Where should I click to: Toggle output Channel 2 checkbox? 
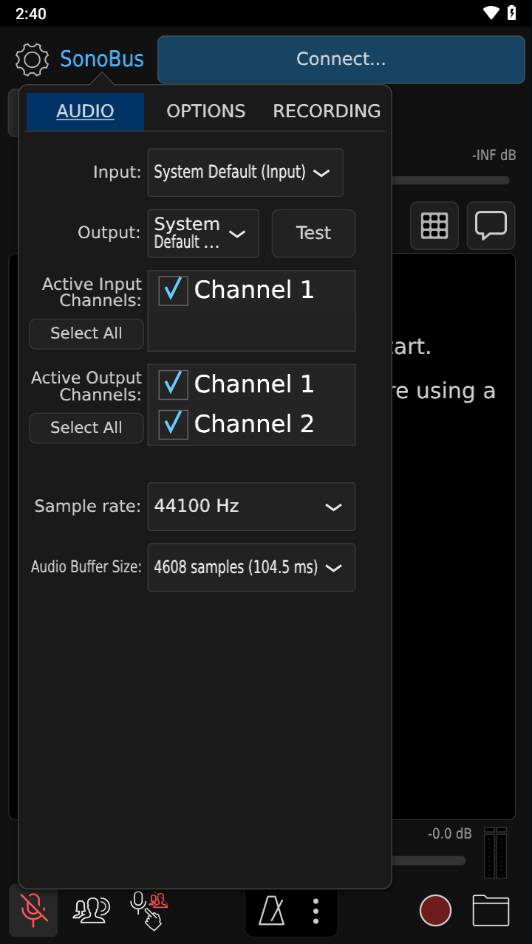pyautogui.click(x=173, y=424)
